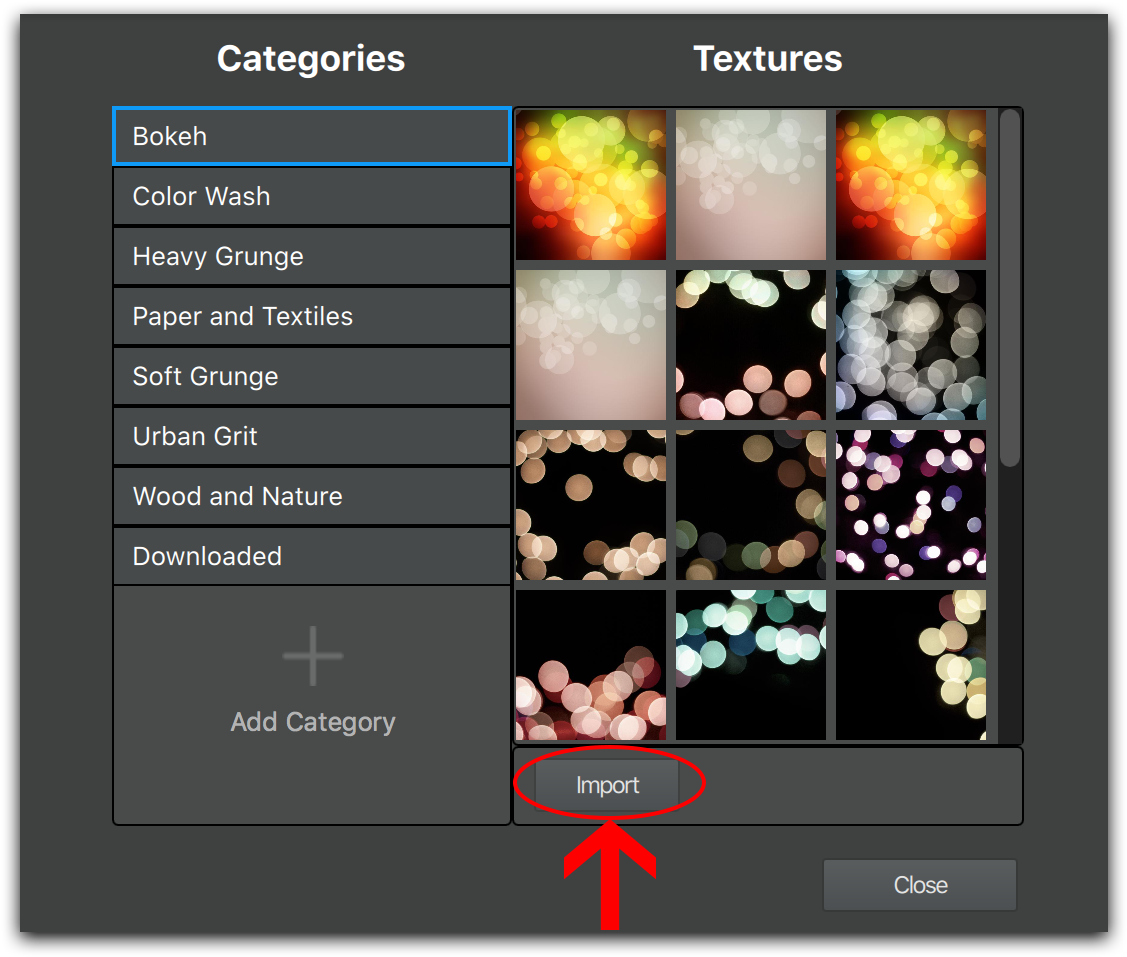Pick the pale beige texture in top row

750,185
